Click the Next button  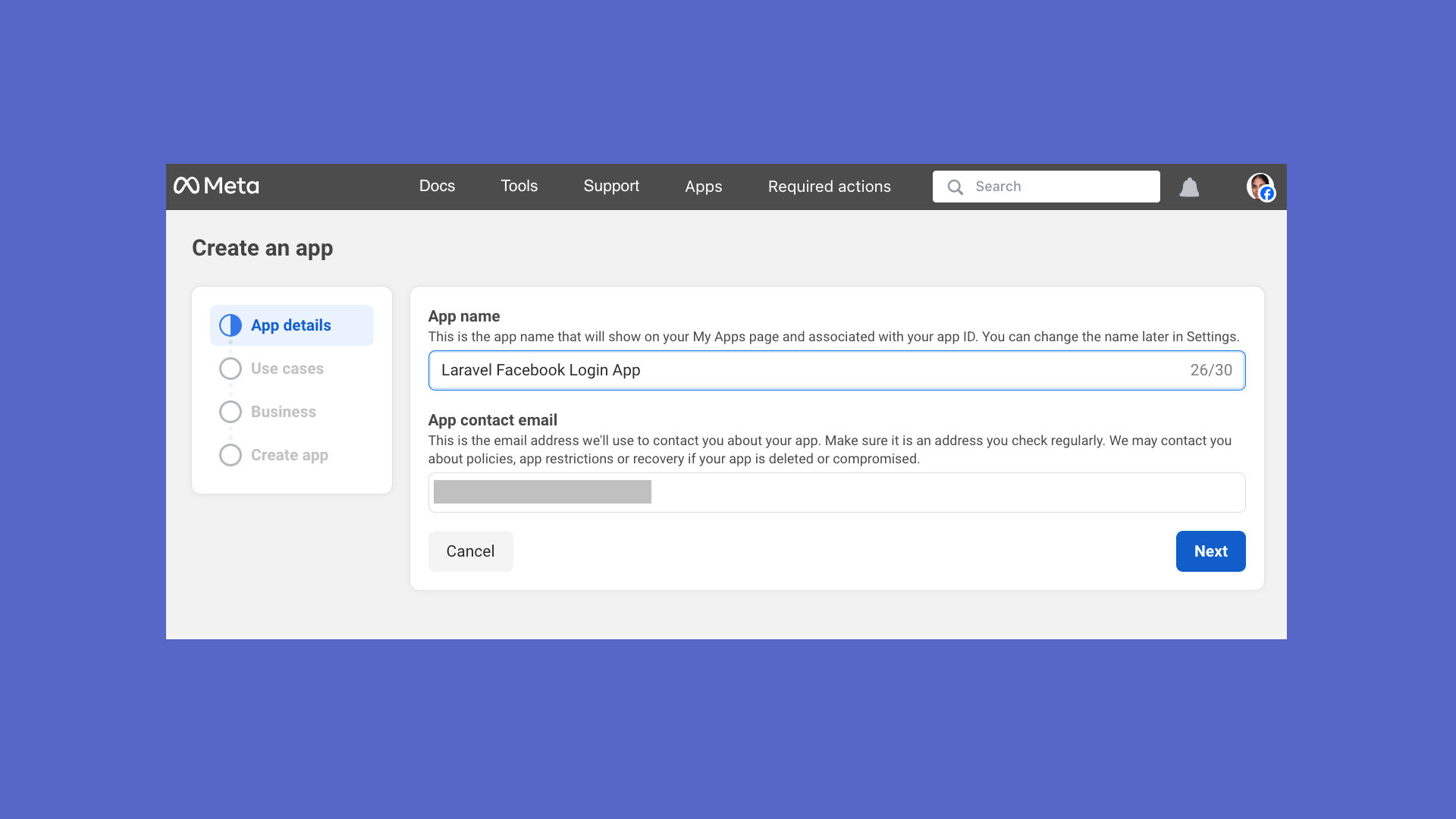tap(1210, 551)
